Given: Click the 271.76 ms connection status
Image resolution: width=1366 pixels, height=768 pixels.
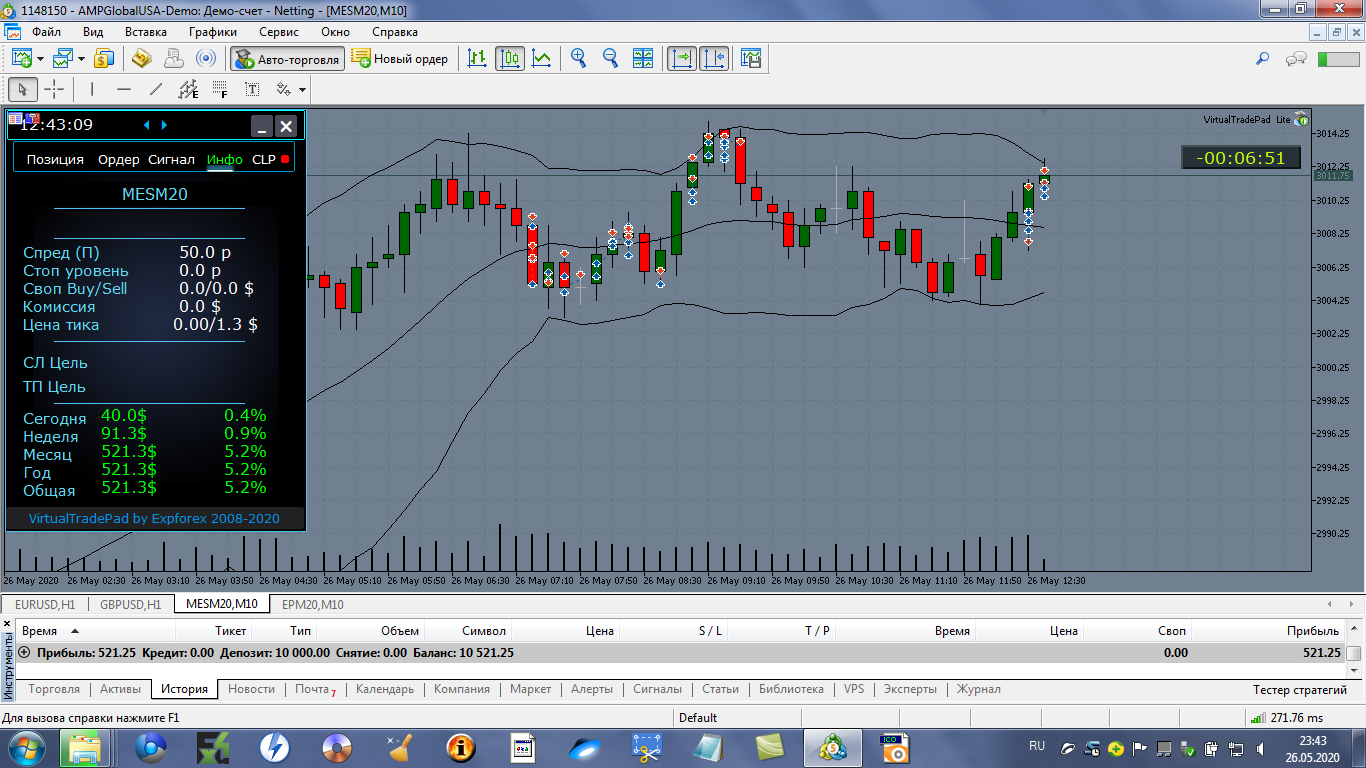Looking at the screenshot, I should [x=1288, y=717].
